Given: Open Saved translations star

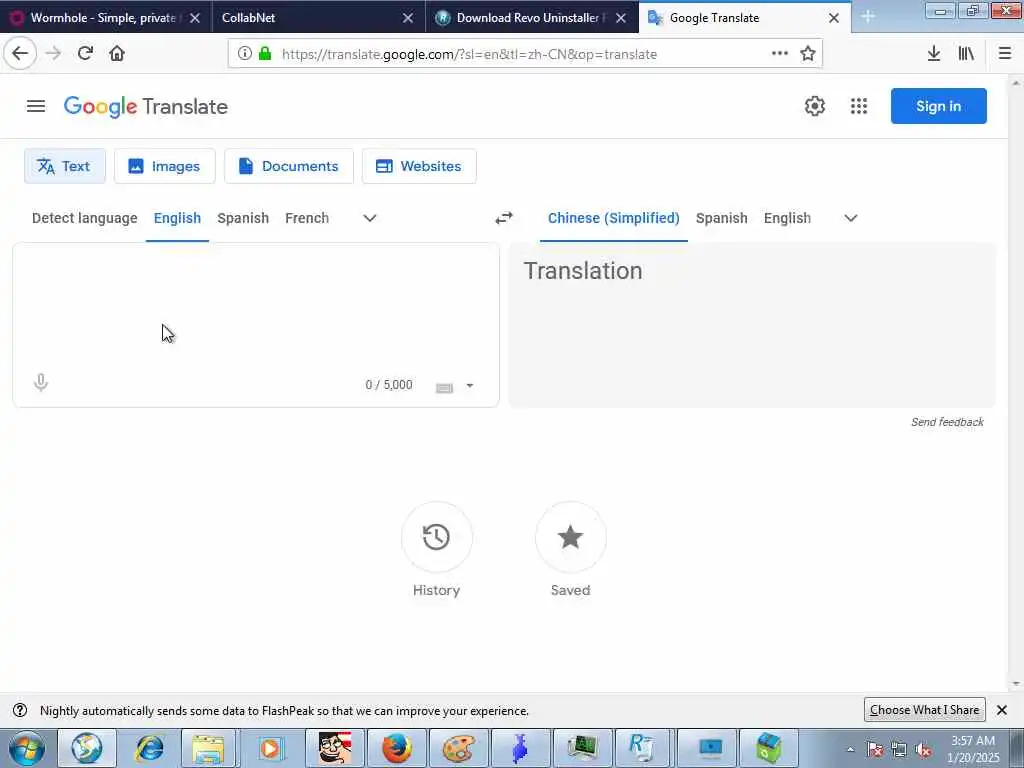Looking at the screenshot, I should point(570,537).
